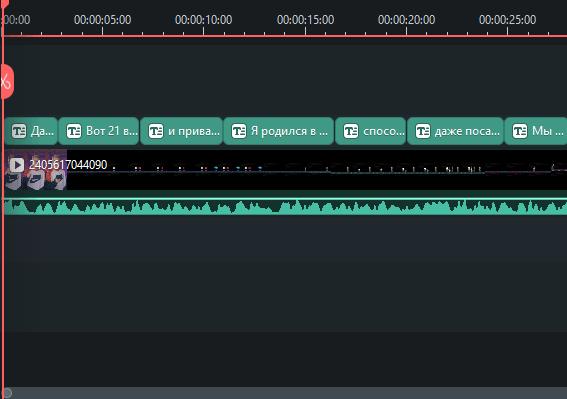Click the horizontal timeline scrollbar
This screenshot has width=567, height=399.
[284, 393]
